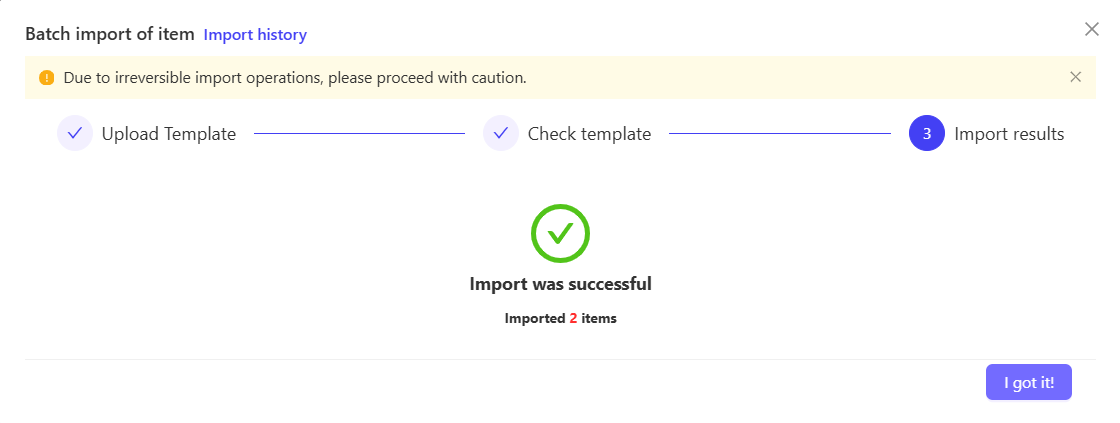Click the Imported 2 items summary text

click(x=561, y=319)
